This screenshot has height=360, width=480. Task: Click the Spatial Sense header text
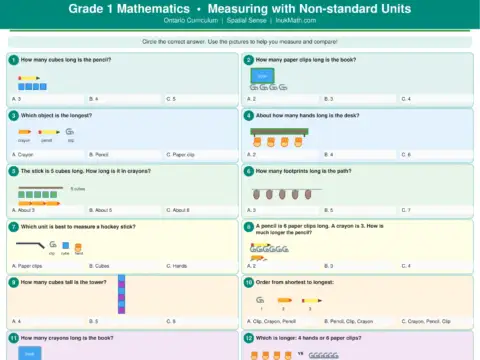[247, 20]
